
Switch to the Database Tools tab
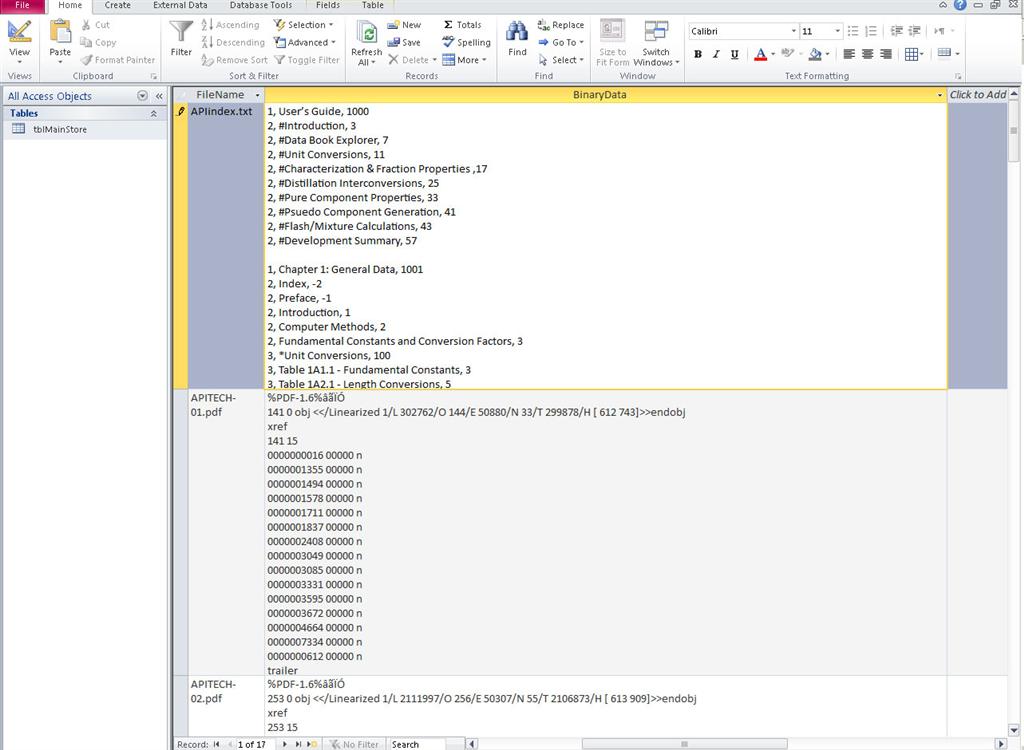pos(261,5)
